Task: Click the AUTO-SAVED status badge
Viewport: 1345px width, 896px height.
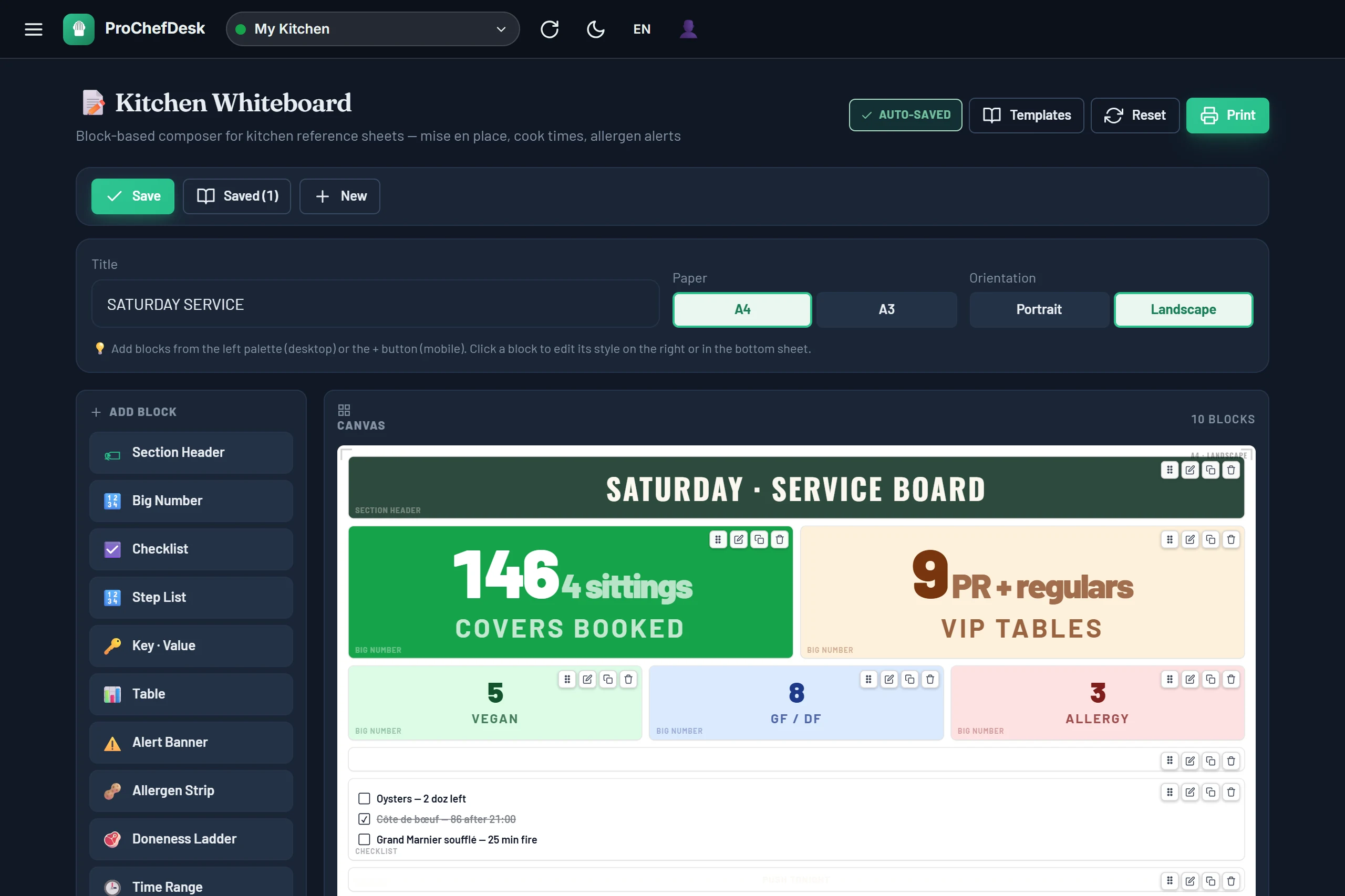Action: [x=905, y=115]
